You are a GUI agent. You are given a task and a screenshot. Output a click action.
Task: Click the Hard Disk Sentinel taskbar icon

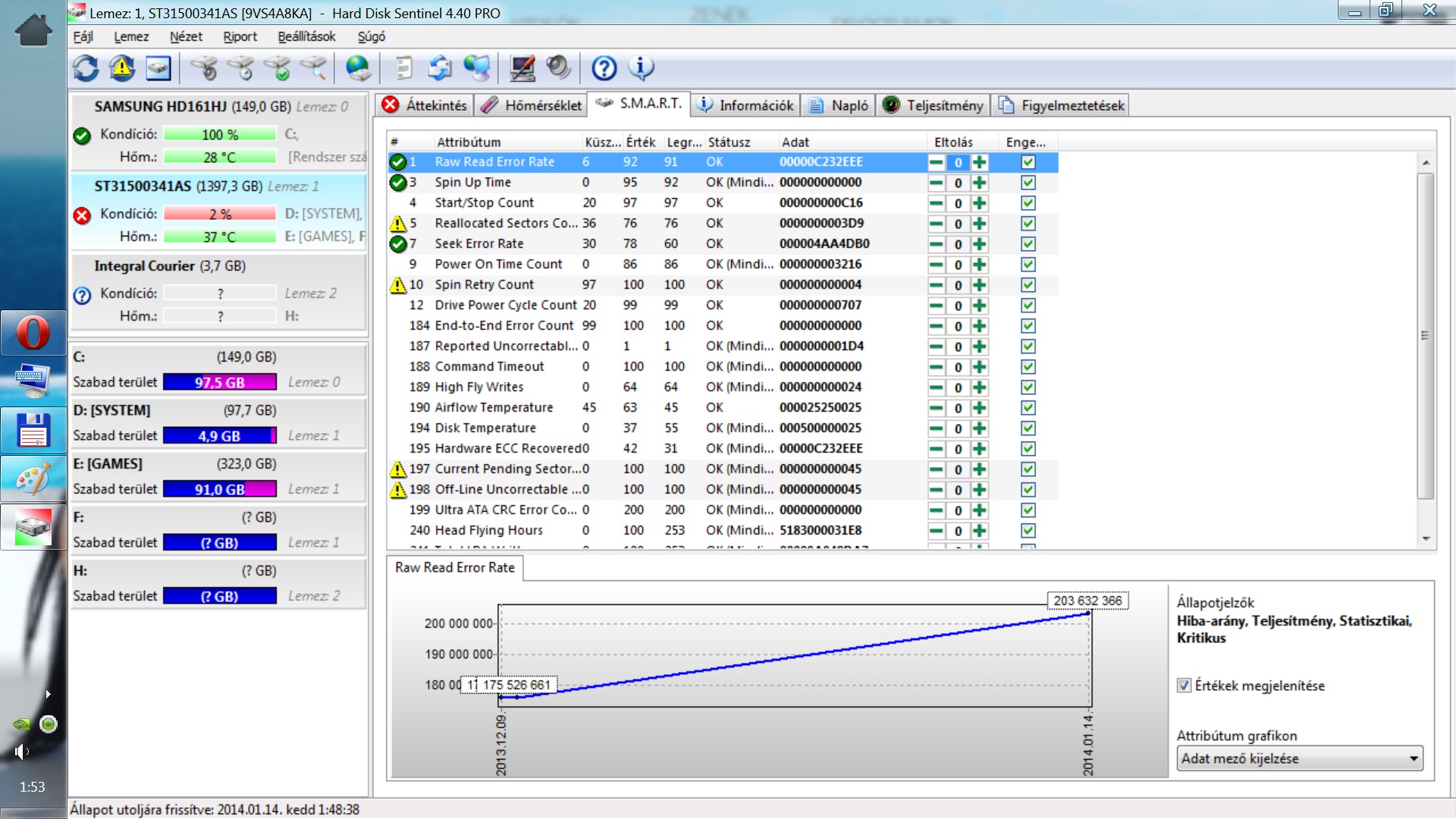click(x=33, y=527)
